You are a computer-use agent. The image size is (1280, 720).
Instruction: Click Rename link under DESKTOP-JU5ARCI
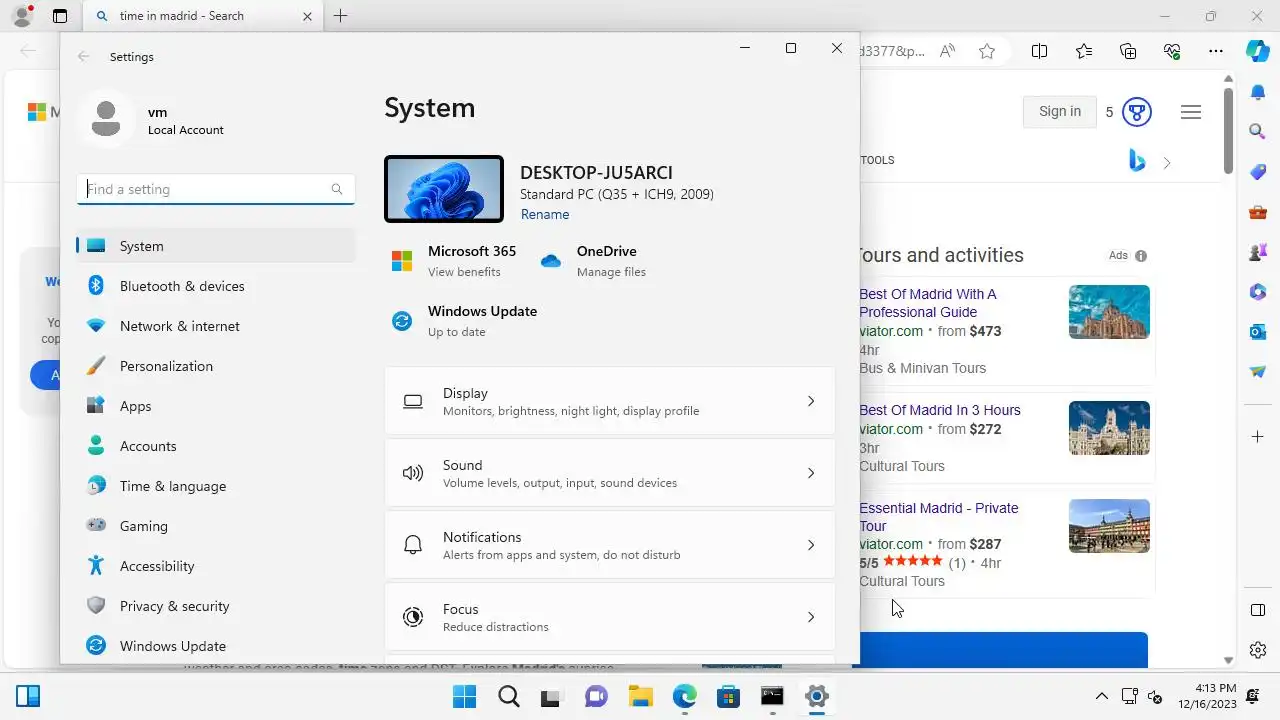click(545, 214)
